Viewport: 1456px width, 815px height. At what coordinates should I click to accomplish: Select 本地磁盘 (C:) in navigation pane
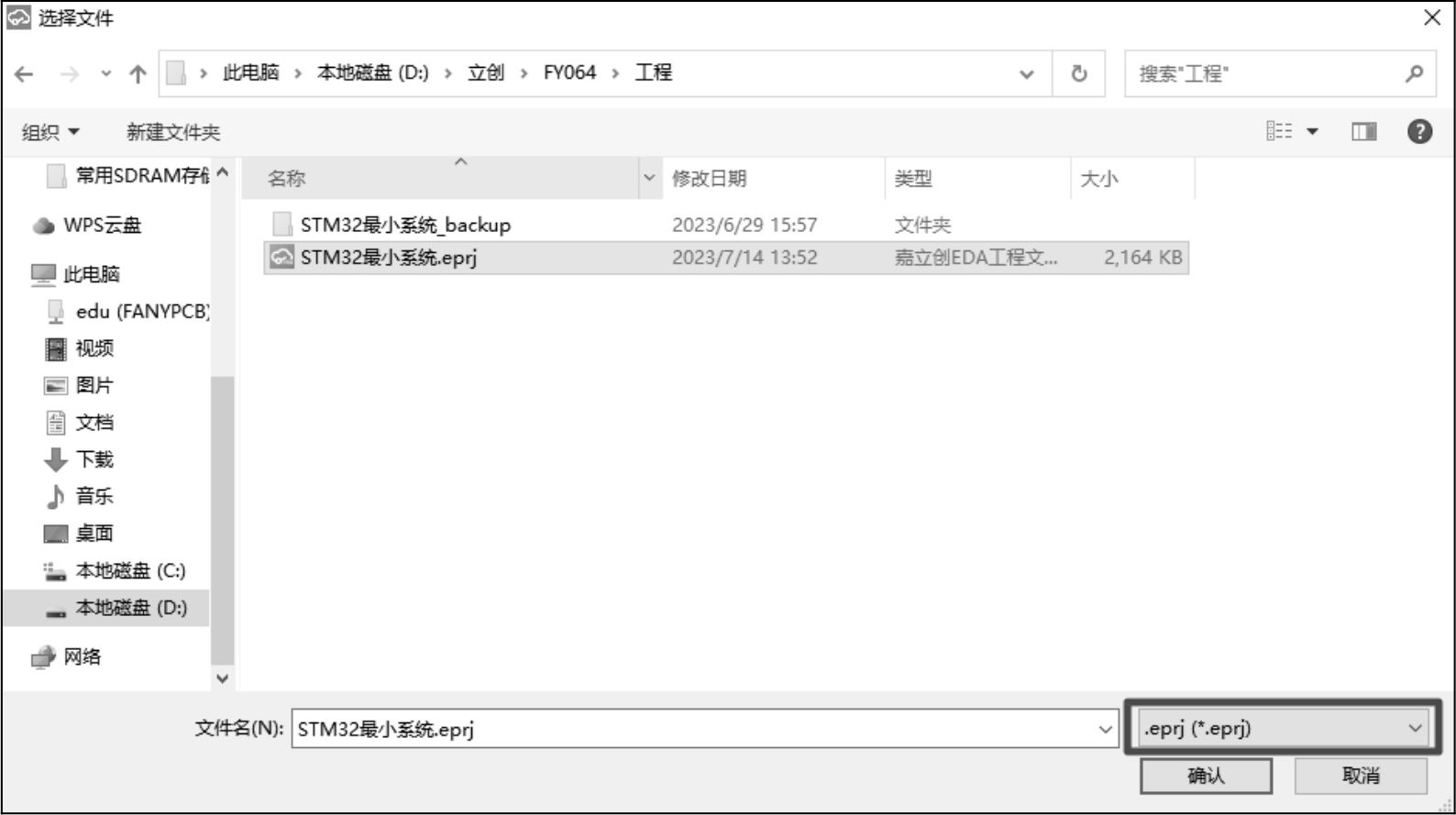pos(130,571)
